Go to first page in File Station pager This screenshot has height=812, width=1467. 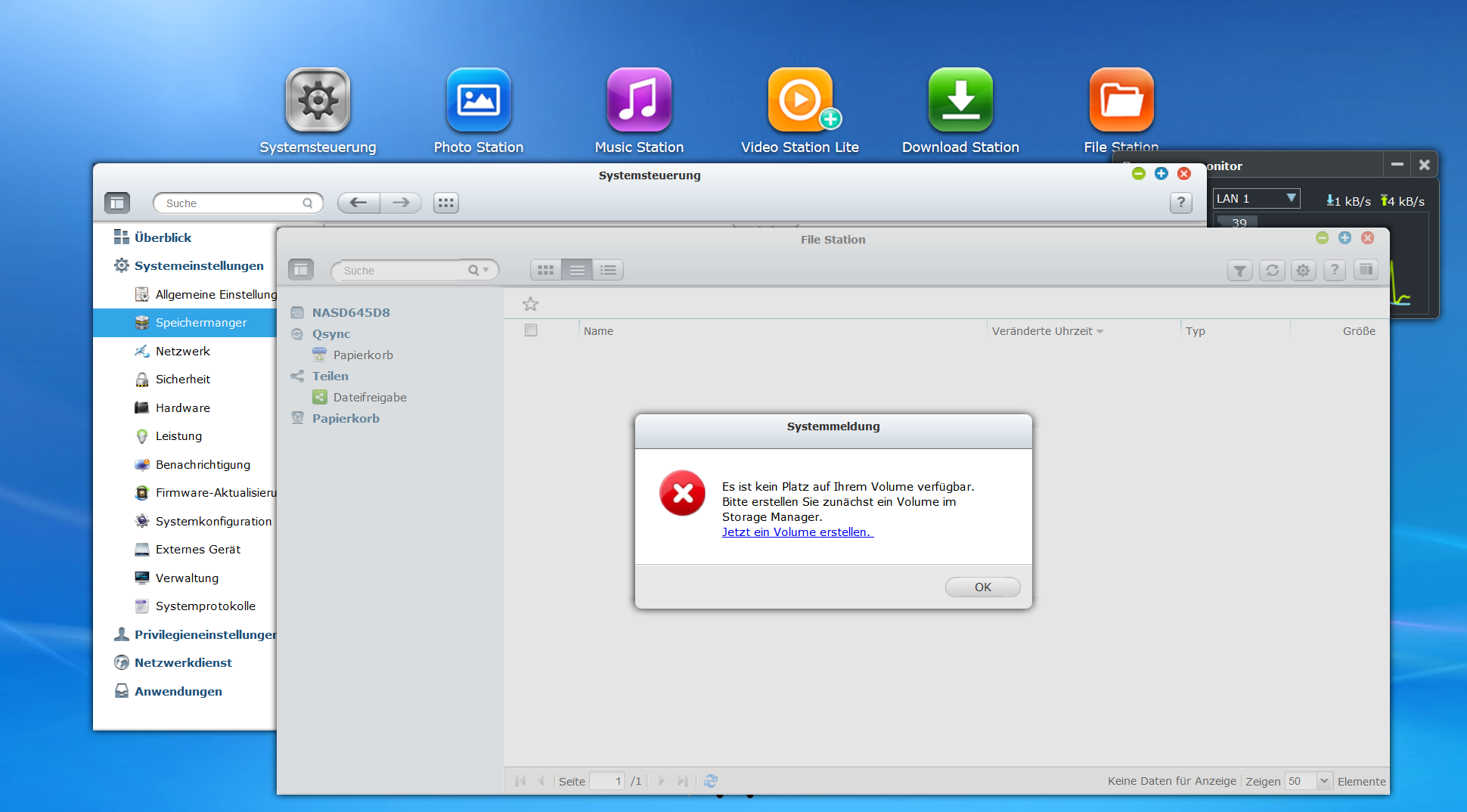coord(520,781)
